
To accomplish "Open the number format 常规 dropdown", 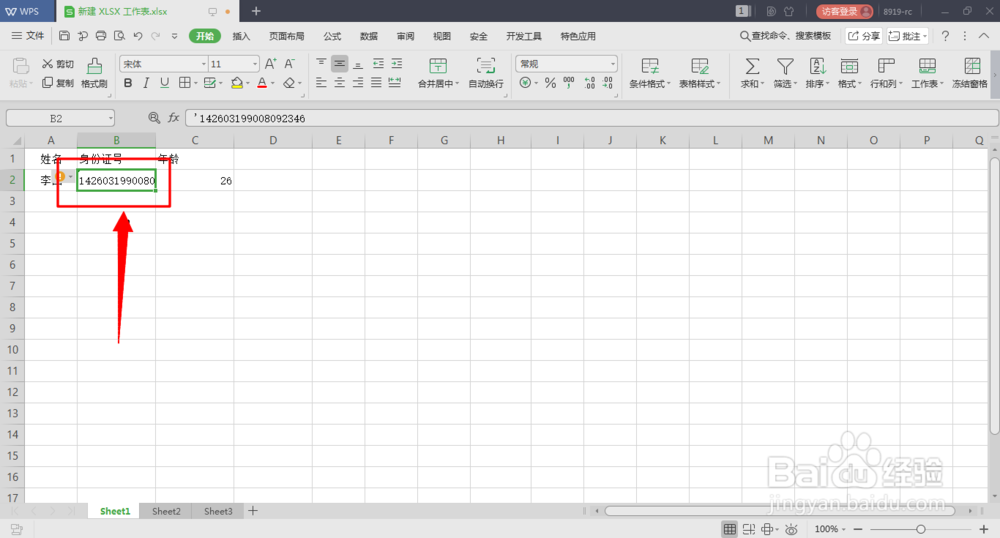I will tap(613, 64).
